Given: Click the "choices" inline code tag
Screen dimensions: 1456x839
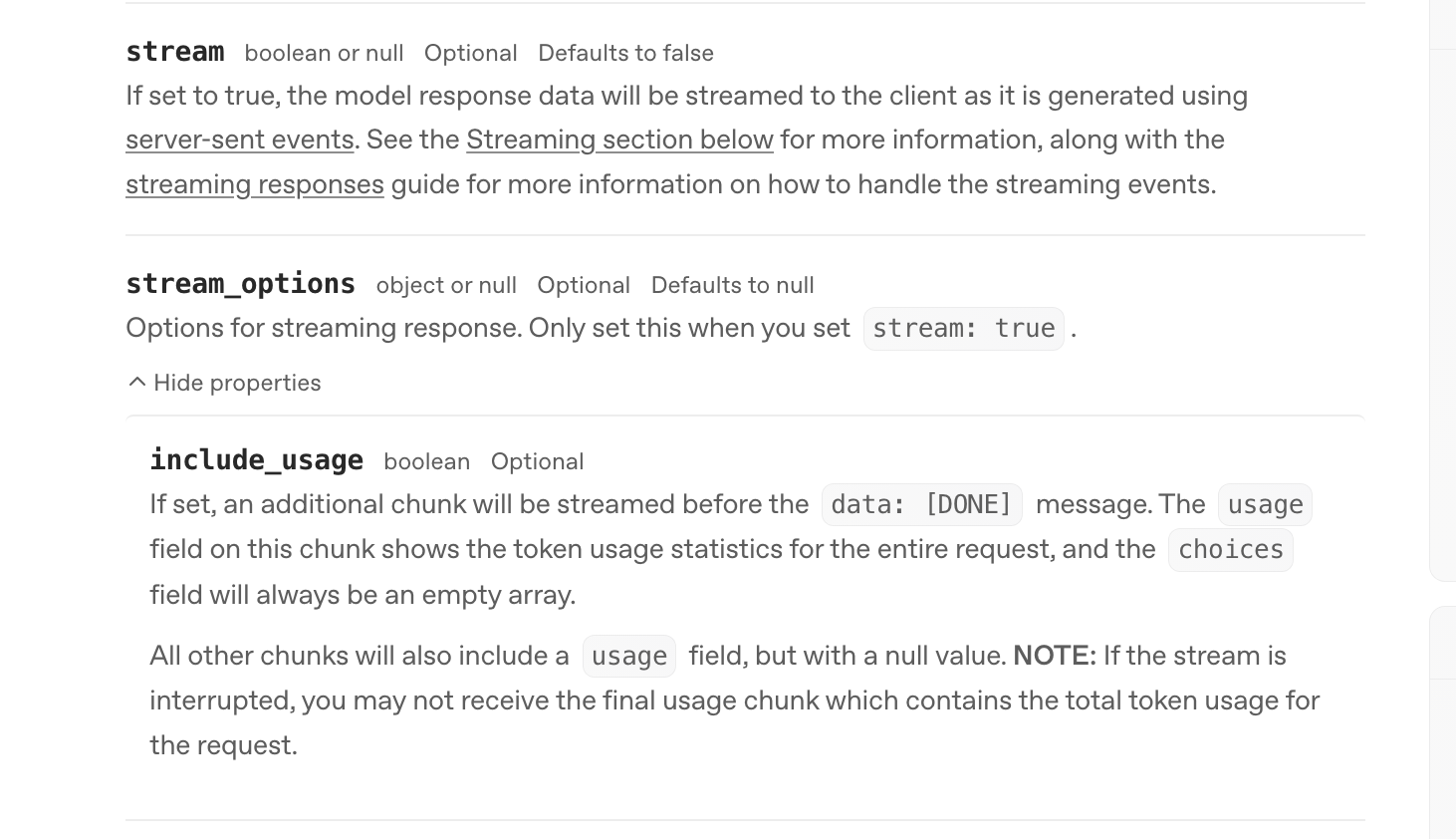Looking at the screenshot, I should [1230, 550].
